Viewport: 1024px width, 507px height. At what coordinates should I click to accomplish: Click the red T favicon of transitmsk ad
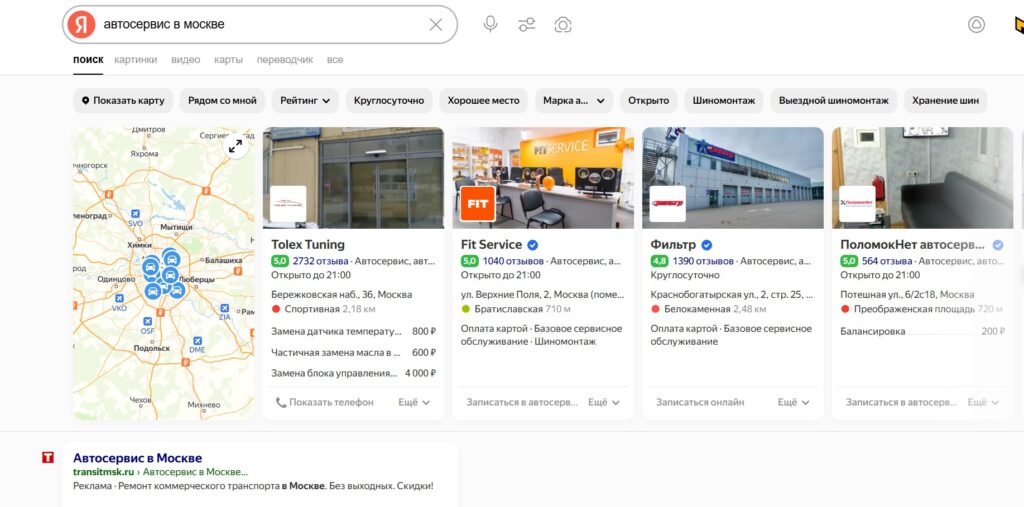coord(48,457)
